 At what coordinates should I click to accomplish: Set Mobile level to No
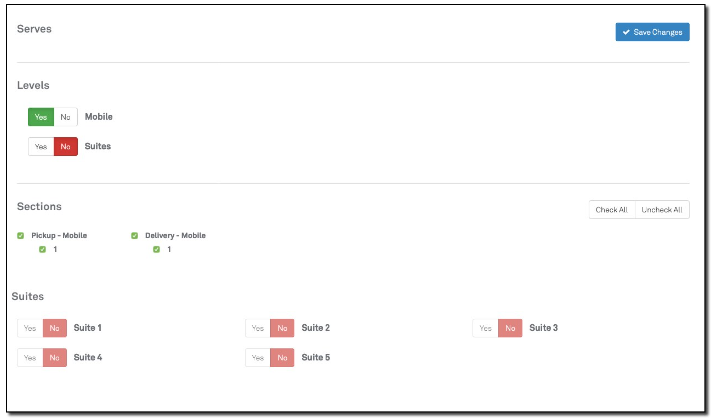coord(65,117)
